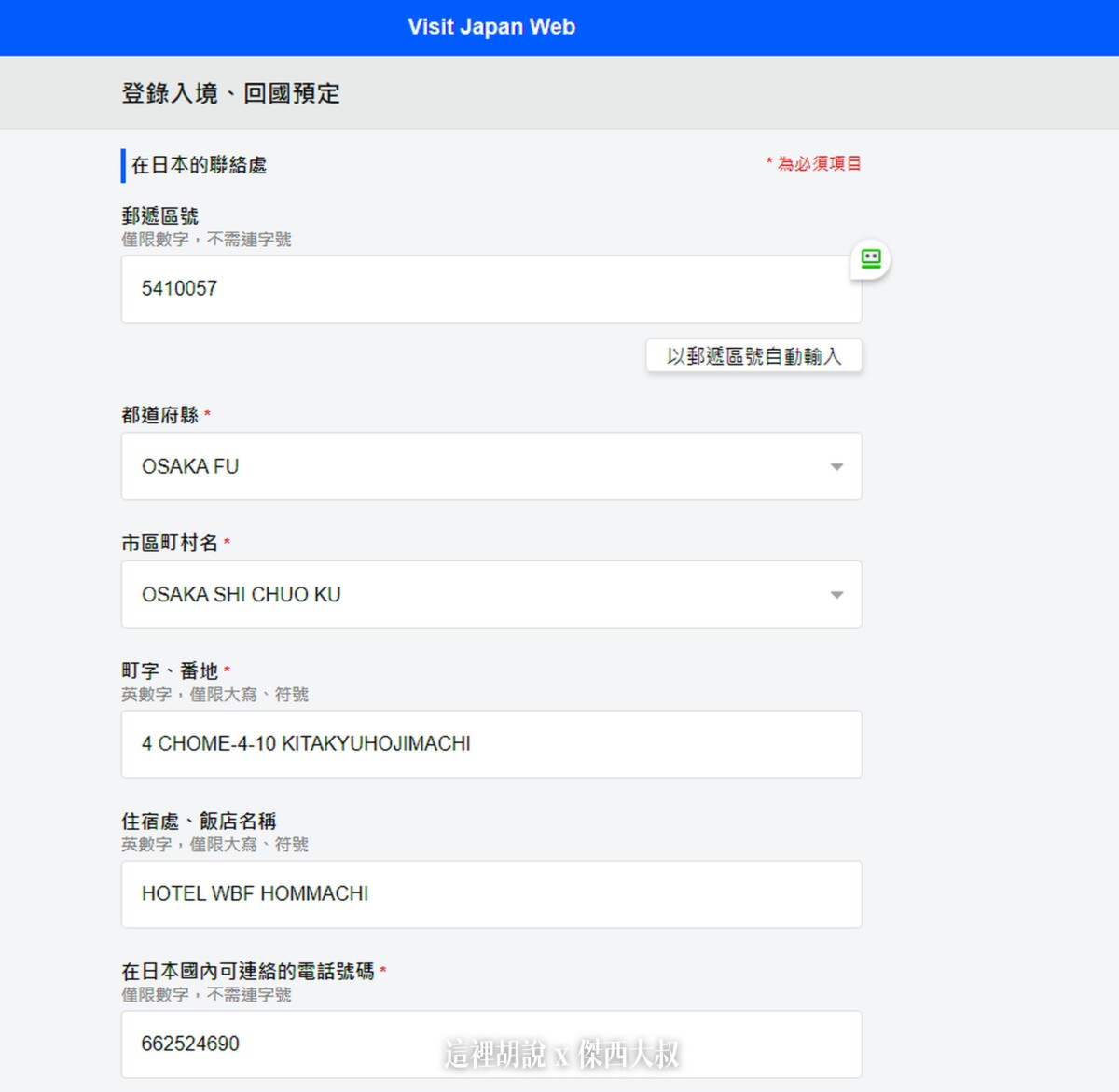
Task: Open the OSAKA FU prefecture dropdown
Action: [491, 466]
